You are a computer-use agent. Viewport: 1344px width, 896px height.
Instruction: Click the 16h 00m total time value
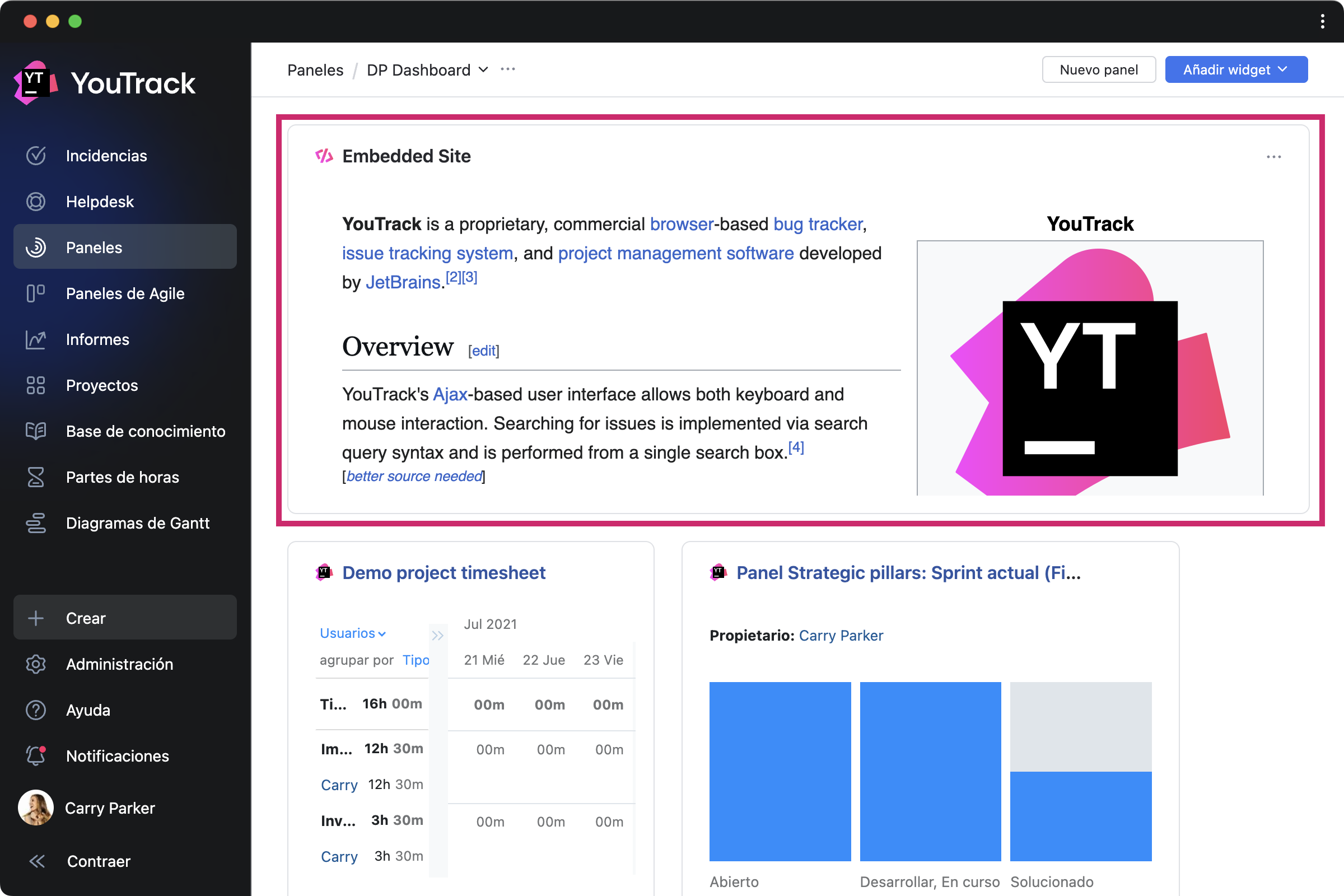392,704
